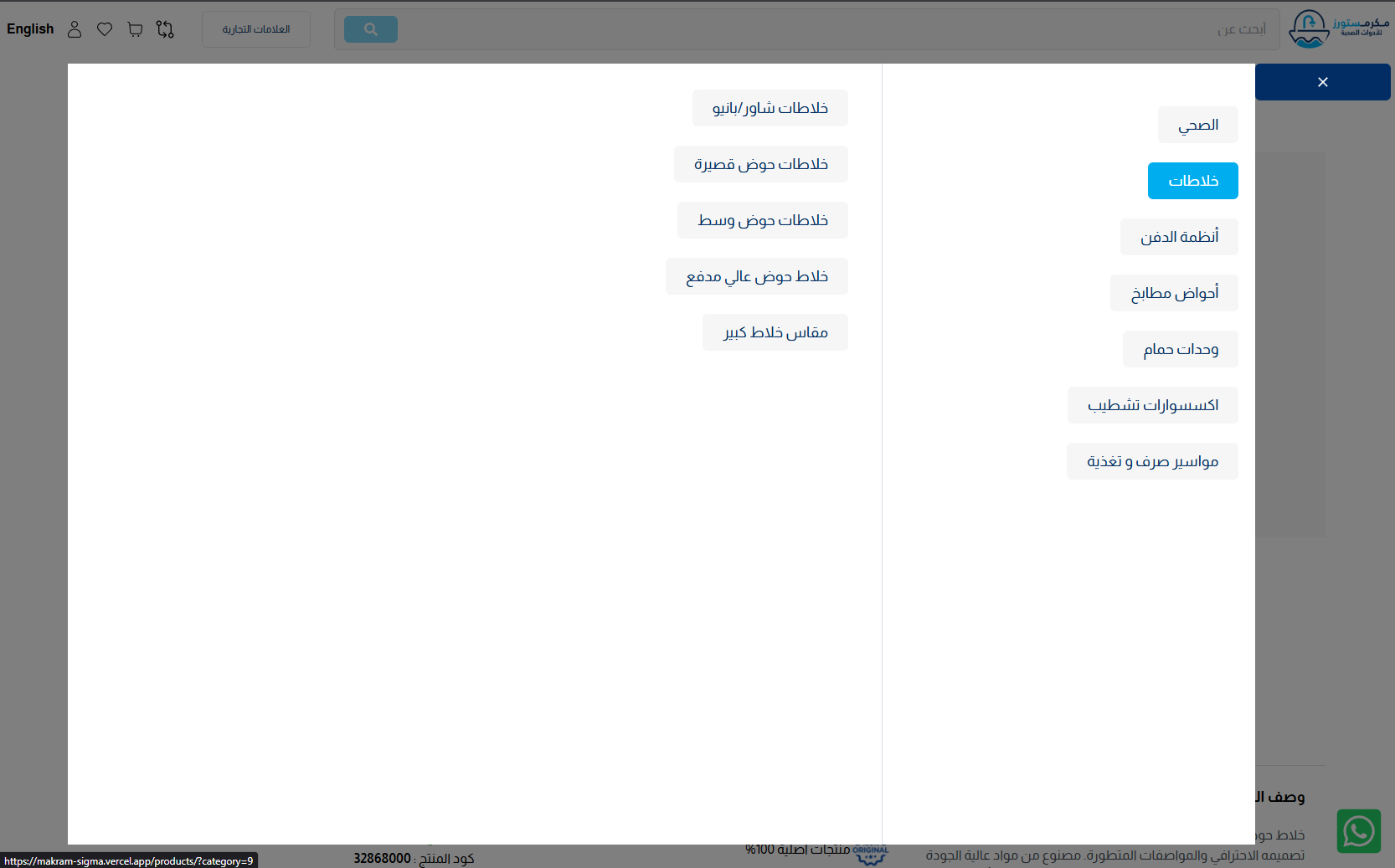
Task: Click the Makram Stores logo
Action: [1338, 29]
